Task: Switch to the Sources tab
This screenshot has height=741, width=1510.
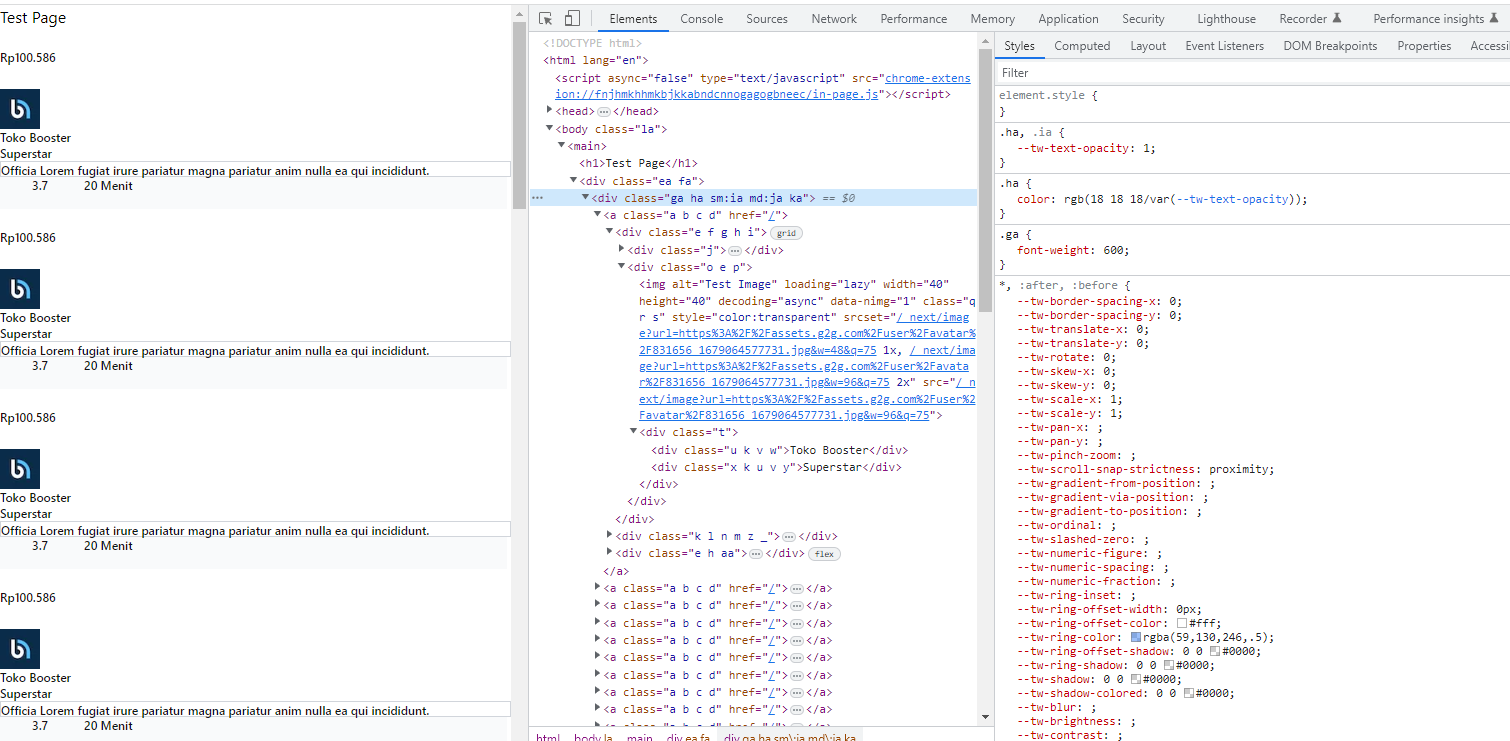Action: click(767, 19)
